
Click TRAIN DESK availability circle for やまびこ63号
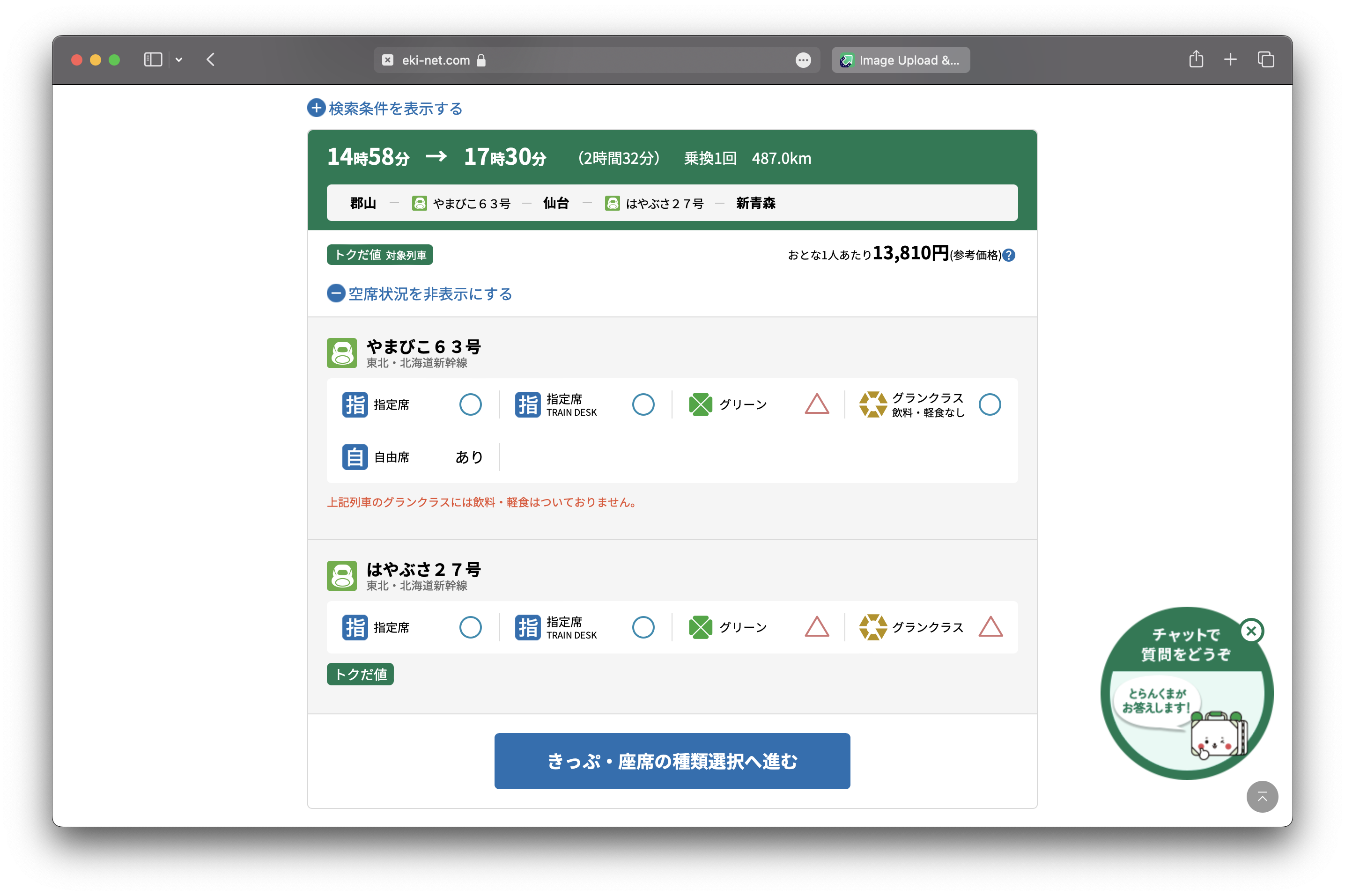(x=643, y=404)
